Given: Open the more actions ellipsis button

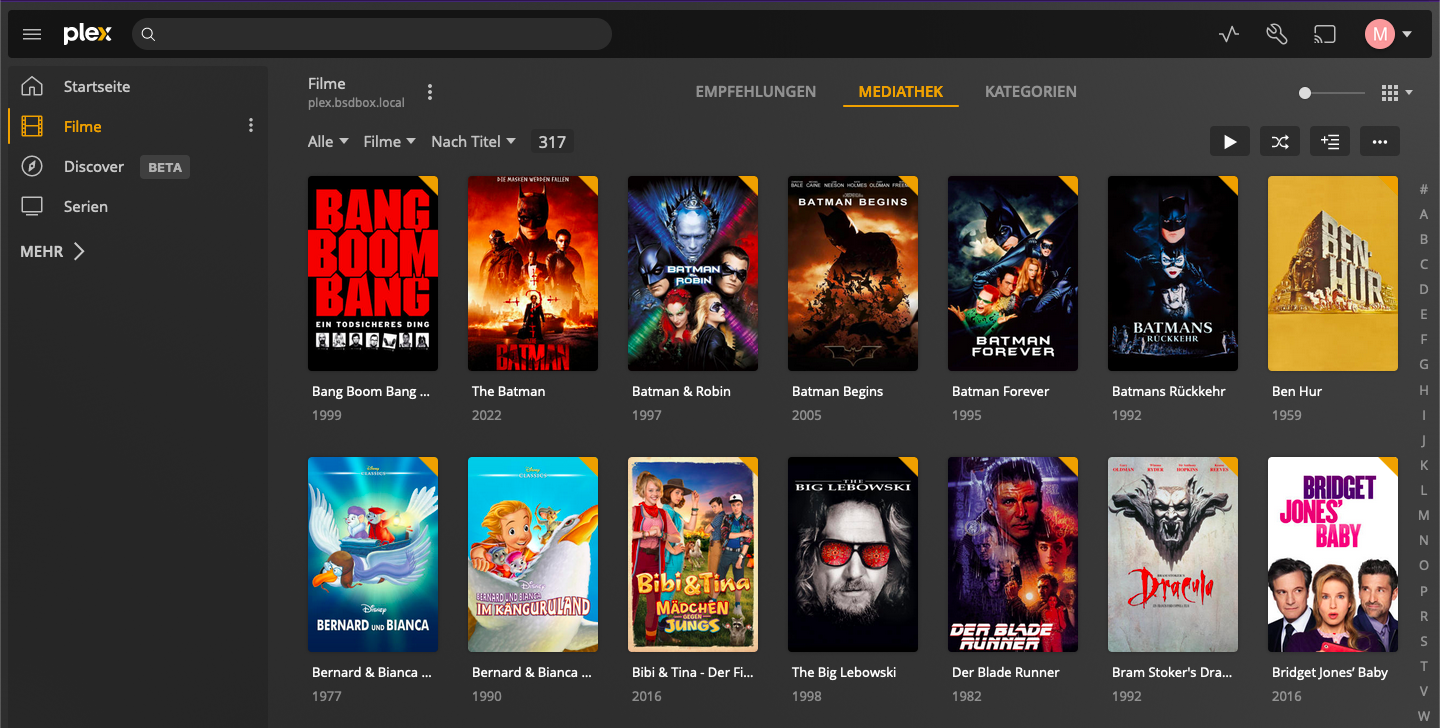Looking at the screenshot, I should pos(1380,142).
